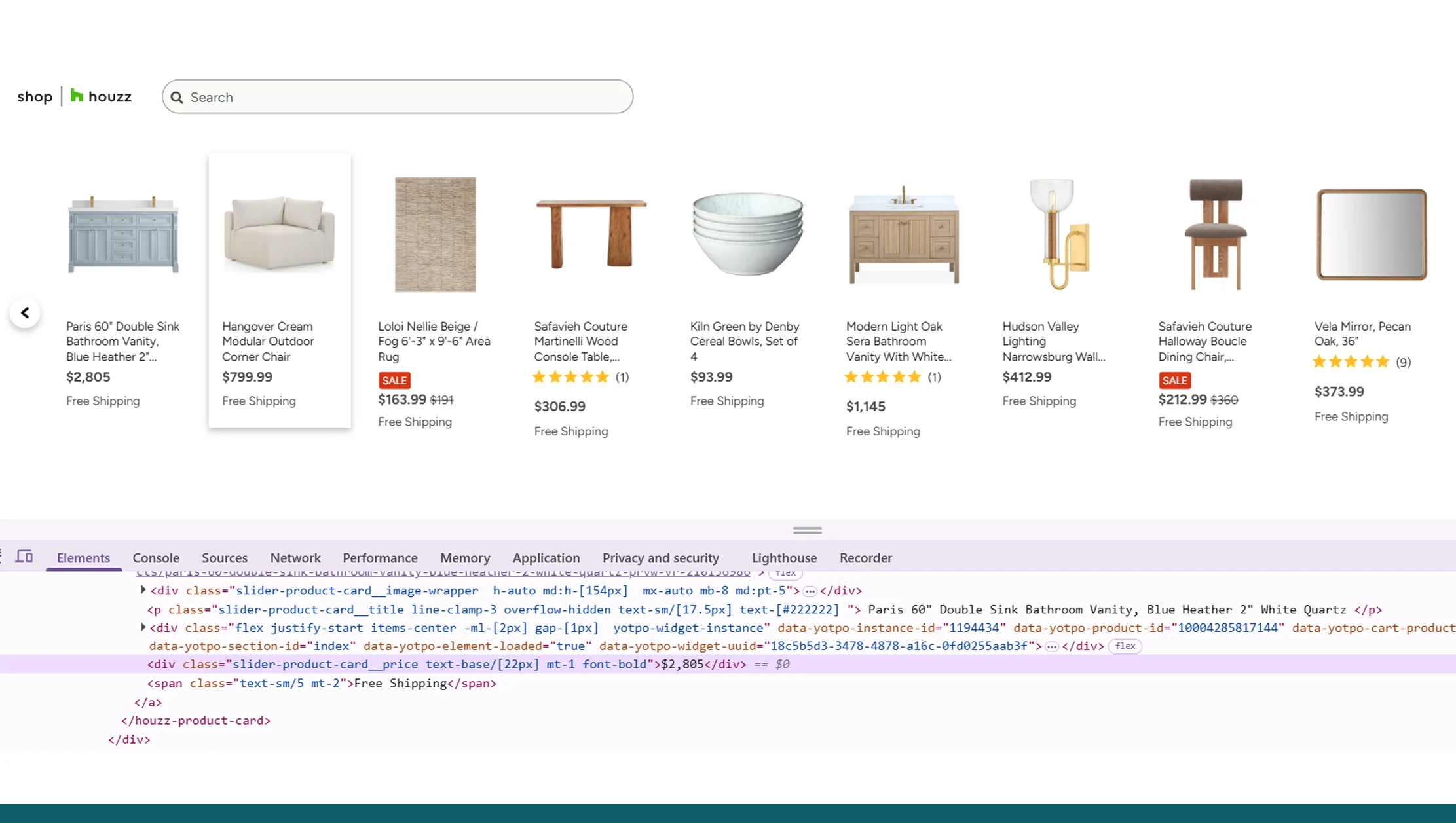Open Hangover Cream Modular Outdoor Corner Chair link

click(x=268, y=341)
